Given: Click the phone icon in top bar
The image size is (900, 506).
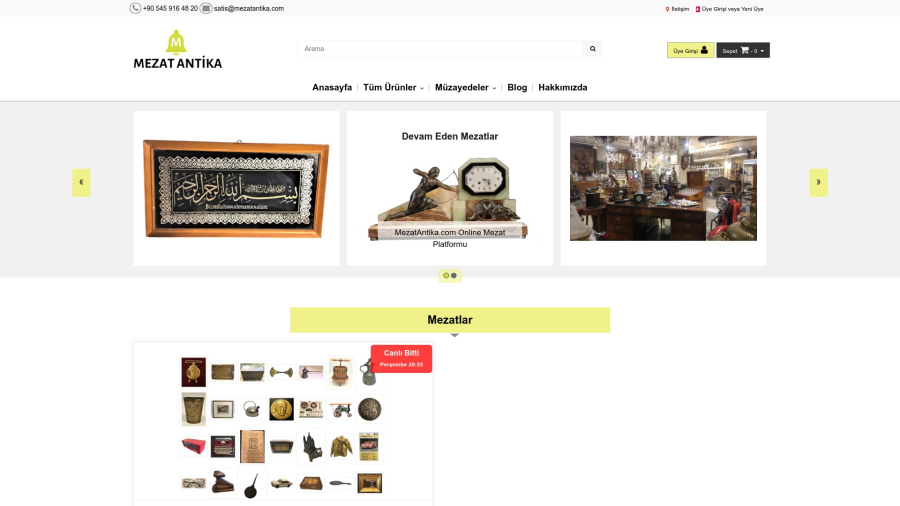Looking at the screenshot, I should coord(135,9).
